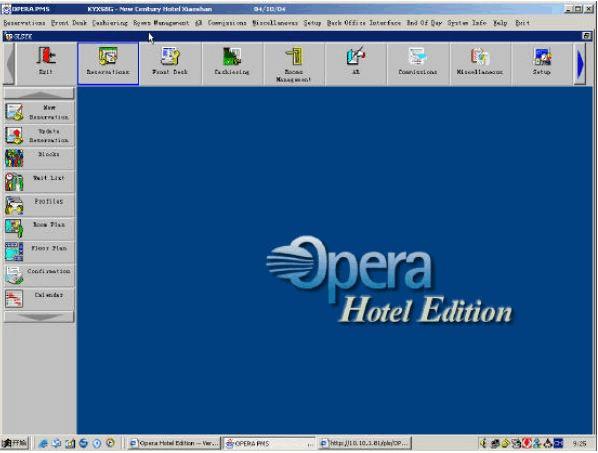The image size is (598, 453).
Task: Open the Front Desk toolbar module
Action: pos(170,63)
